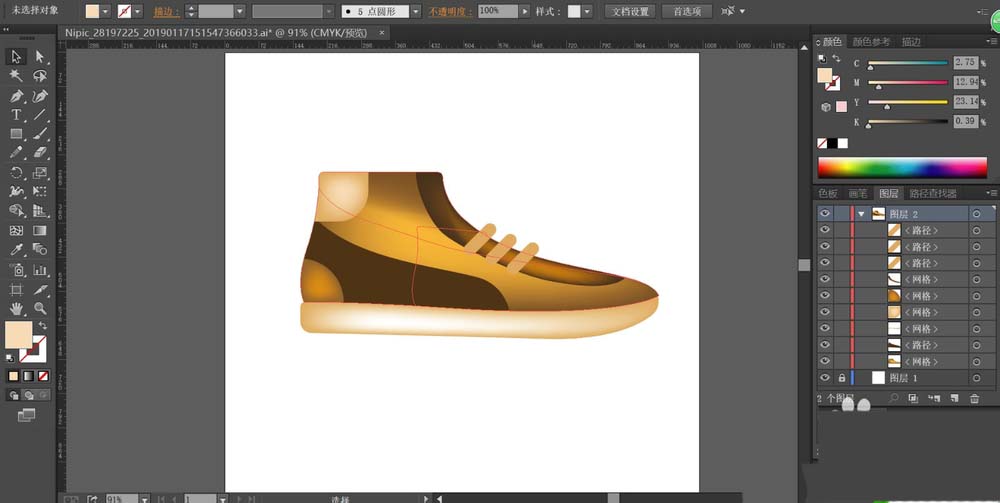Viewport: 1000px width, 503px height.
Task: Select the Hand tool
Action: [16, 309]
